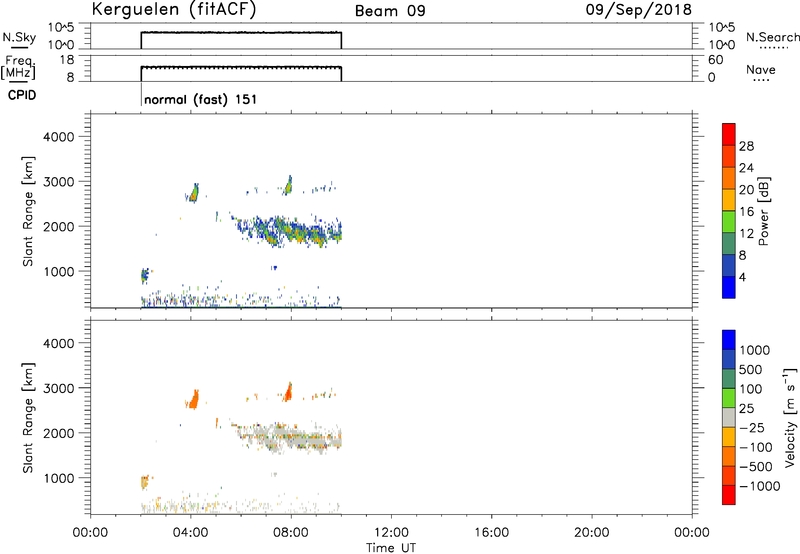Image resolution: width=800 pixels, height=554 pixels.
Task: Click the '-100' value on velocity colorbar
Action: coord(756,447)
